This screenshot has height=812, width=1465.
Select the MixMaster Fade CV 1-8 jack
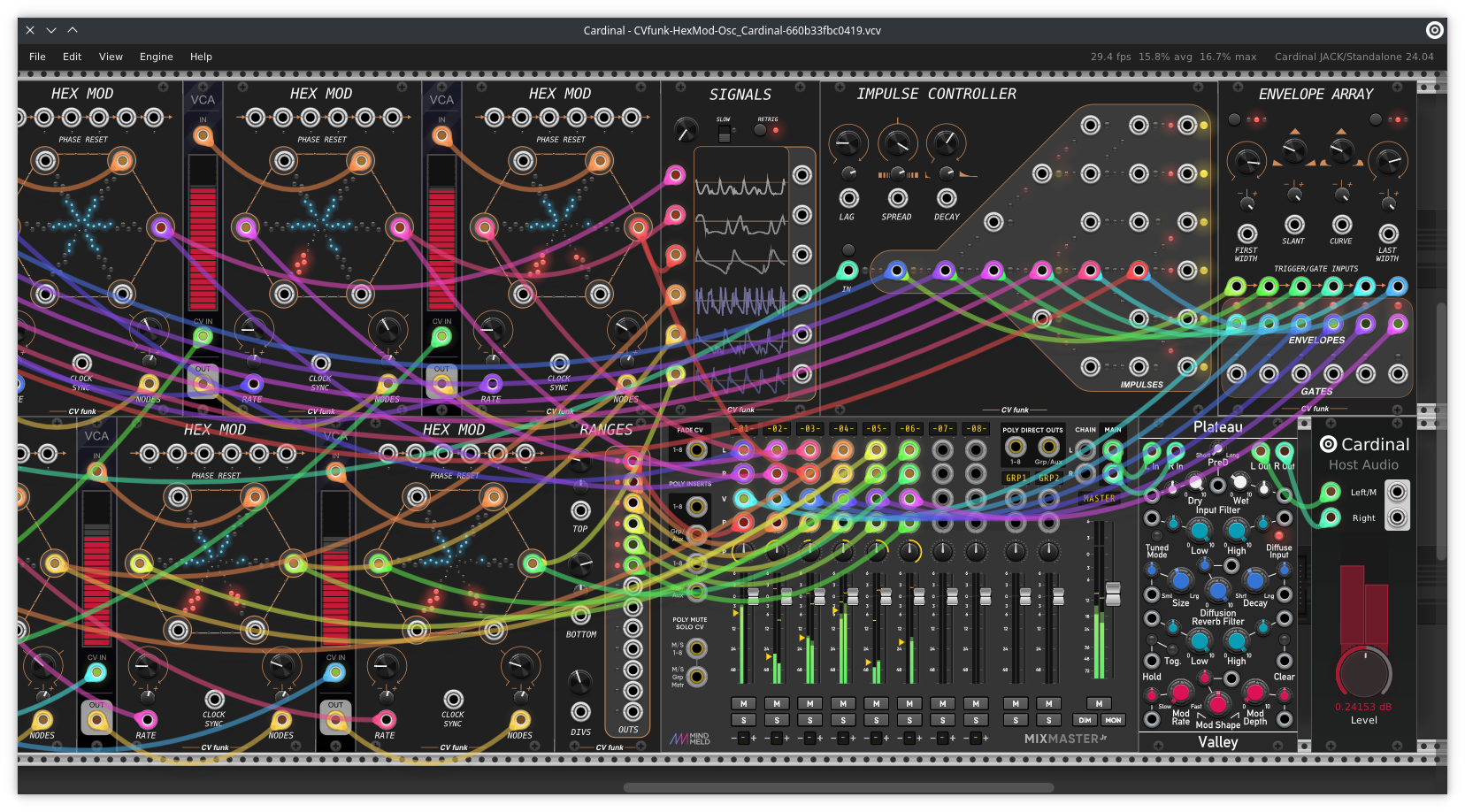(697, 449)
